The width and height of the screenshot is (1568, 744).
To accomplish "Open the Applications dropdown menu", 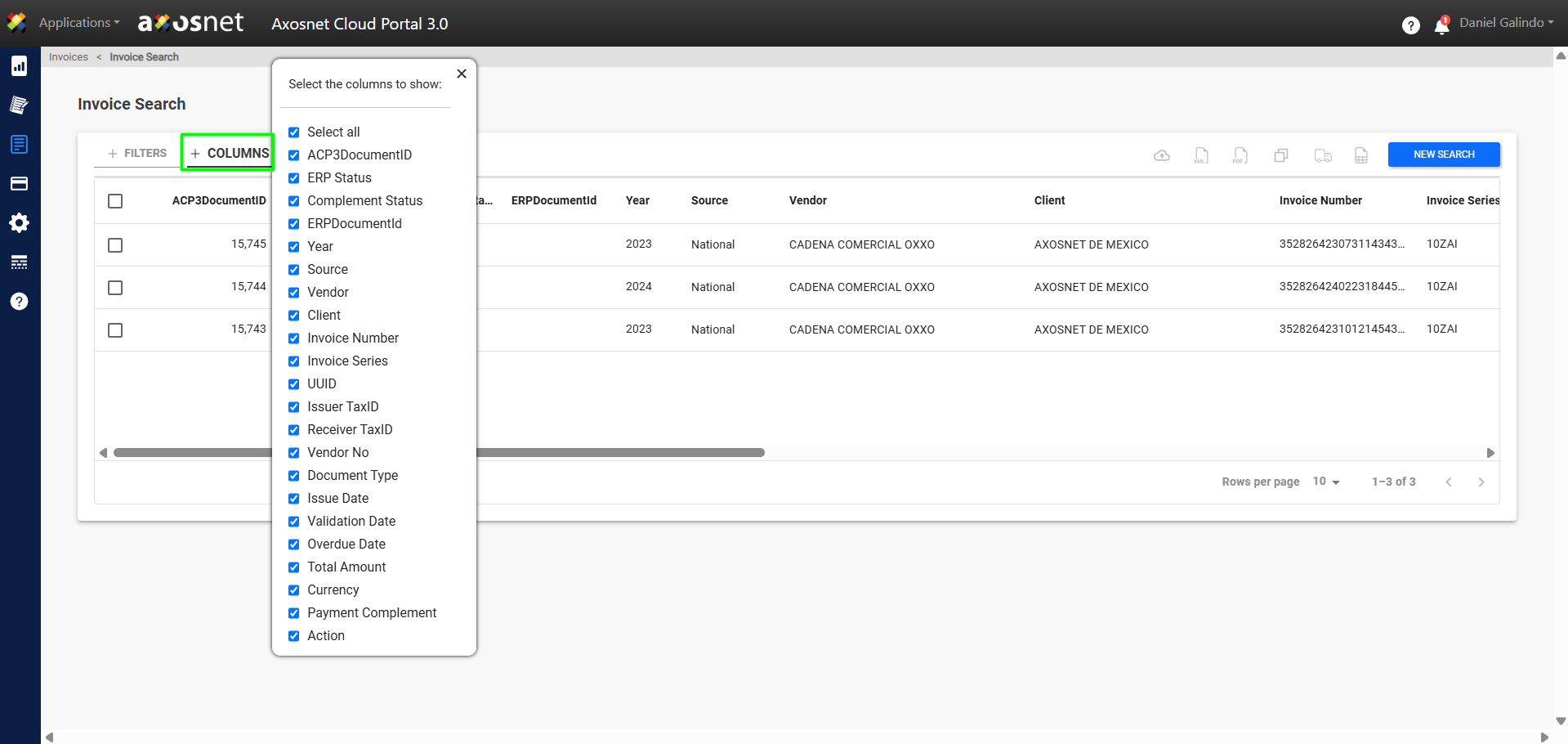I will point(78,23).
